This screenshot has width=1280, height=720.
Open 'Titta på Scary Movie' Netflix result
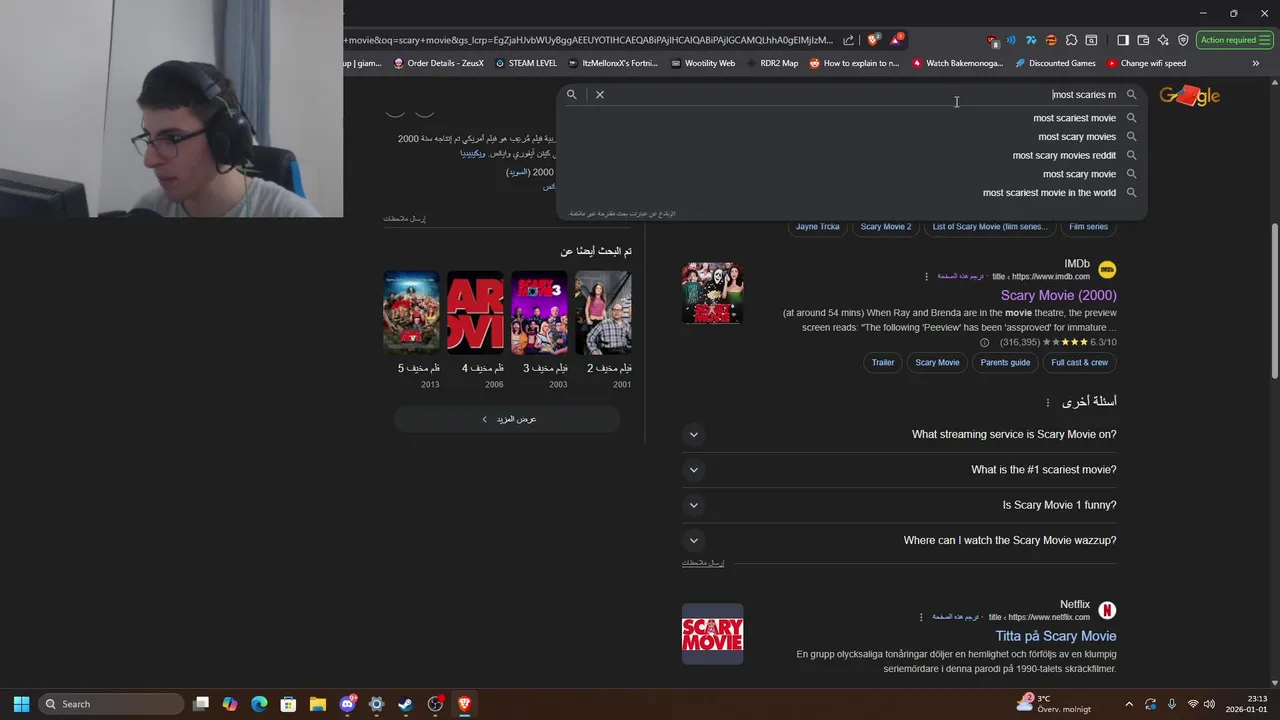[1055, 636]
